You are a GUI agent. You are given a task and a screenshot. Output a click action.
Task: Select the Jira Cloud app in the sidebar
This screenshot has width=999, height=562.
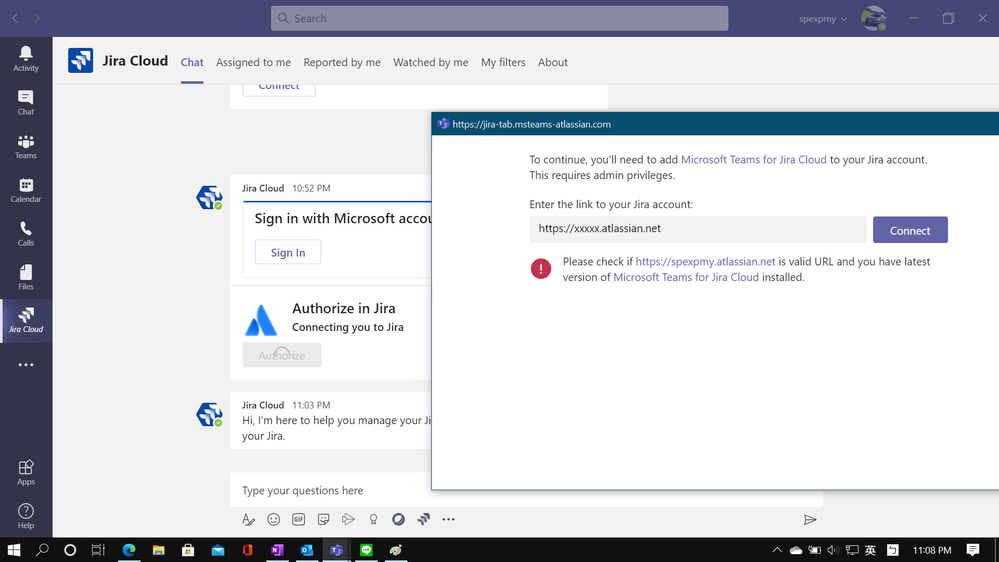pos(25,321)
